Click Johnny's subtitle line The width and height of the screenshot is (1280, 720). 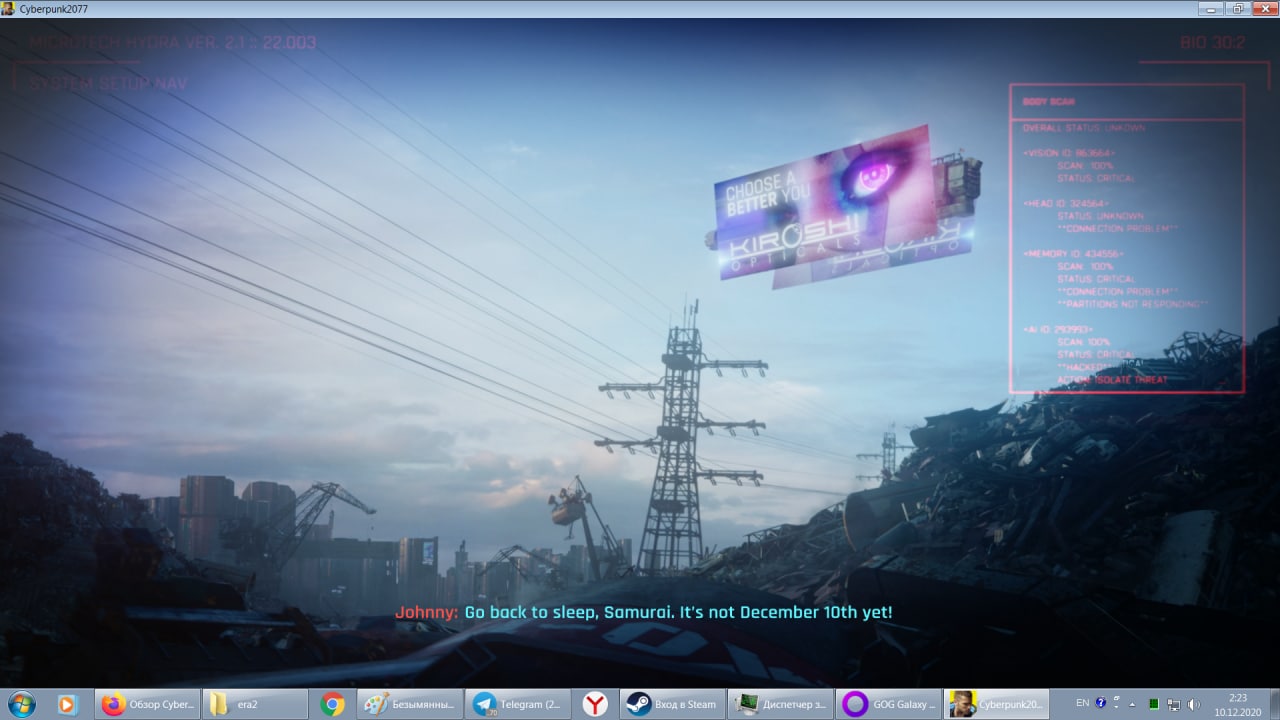pos(643,612)
